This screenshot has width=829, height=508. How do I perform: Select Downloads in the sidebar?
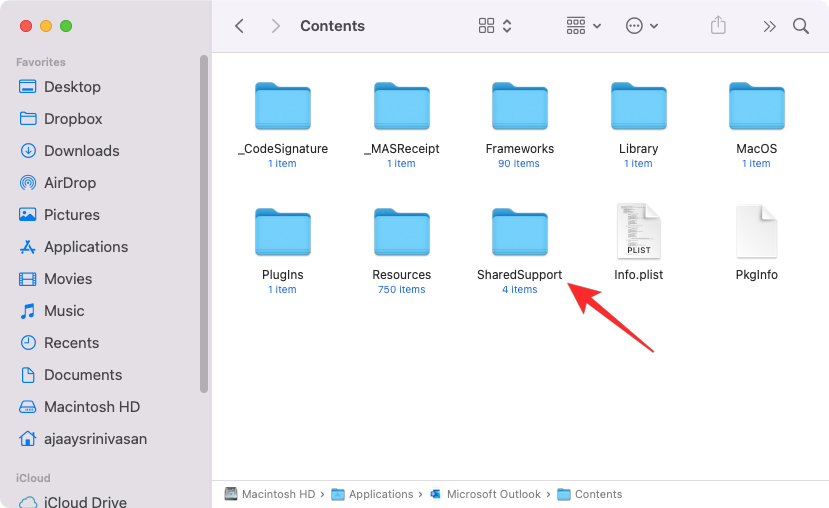point(81,151)
